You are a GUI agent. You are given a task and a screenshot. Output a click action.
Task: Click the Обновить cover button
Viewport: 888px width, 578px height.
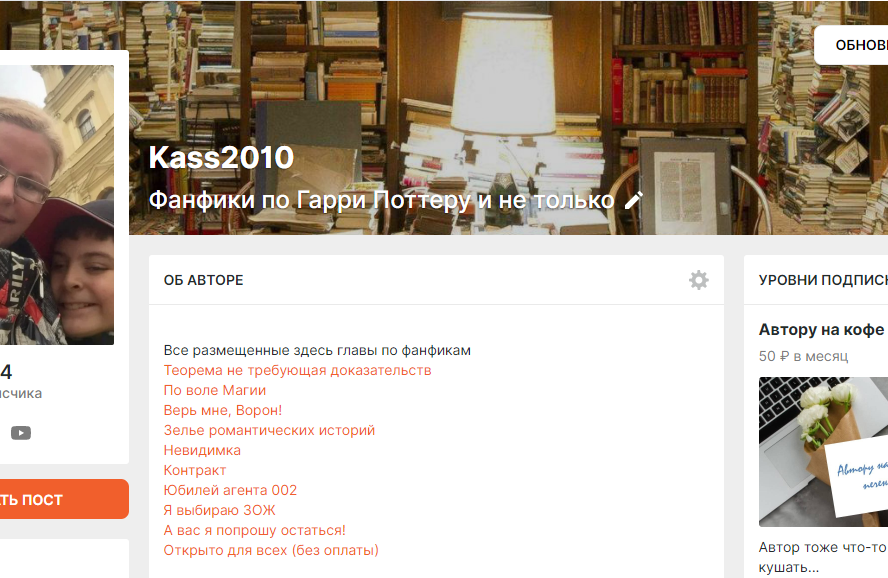coord(851,45)
